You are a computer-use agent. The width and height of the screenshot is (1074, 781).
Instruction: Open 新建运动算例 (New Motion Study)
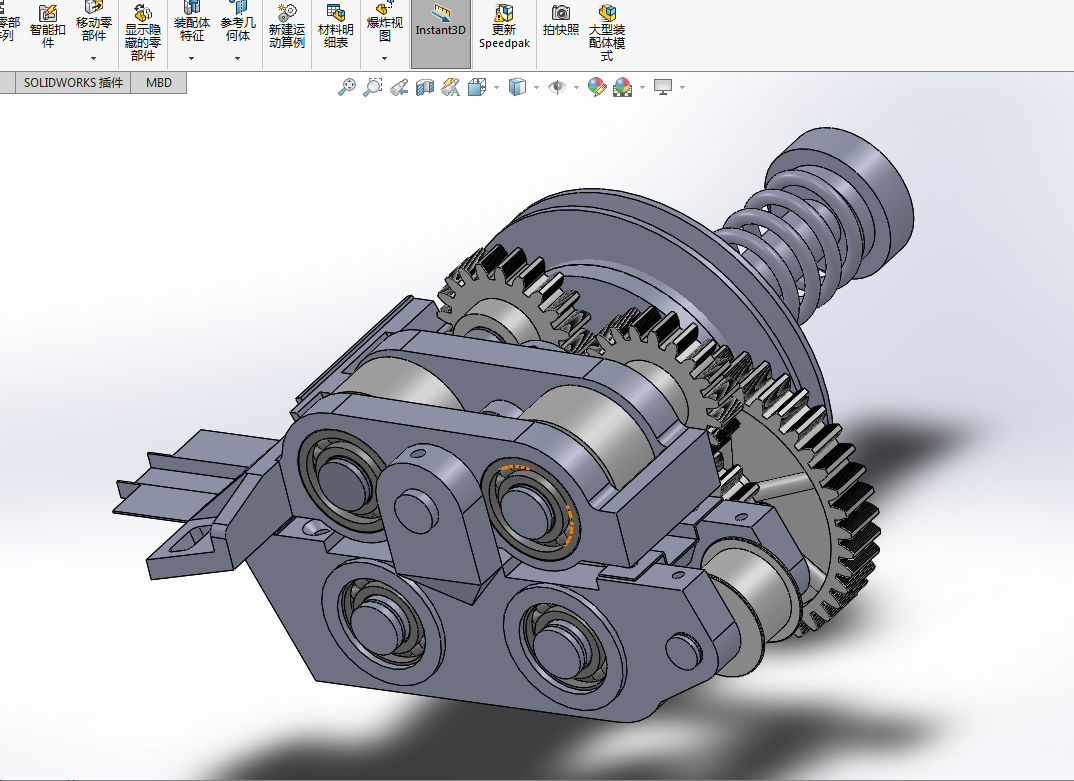pos(286,14)
